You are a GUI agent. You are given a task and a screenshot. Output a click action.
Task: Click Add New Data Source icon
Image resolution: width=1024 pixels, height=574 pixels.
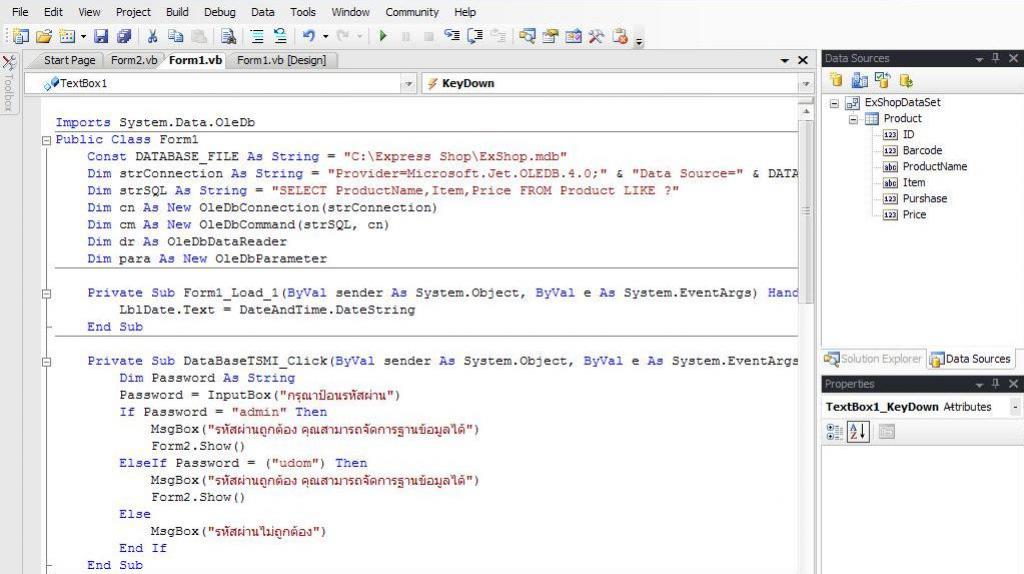(836, 81)
